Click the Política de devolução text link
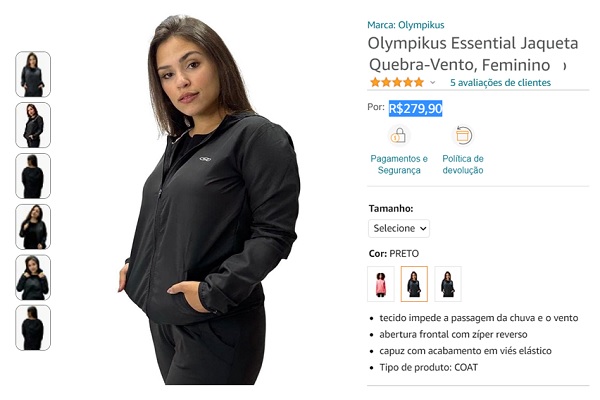Image resolution: width=600 pixels, height=400 pixels. 463,164
